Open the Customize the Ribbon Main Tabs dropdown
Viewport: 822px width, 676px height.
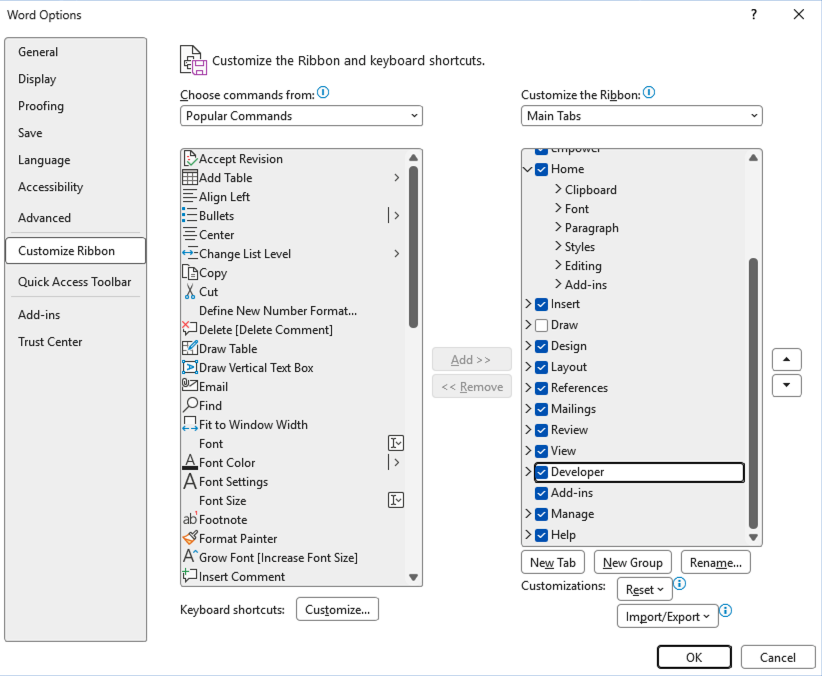click(x=642, y=116)
